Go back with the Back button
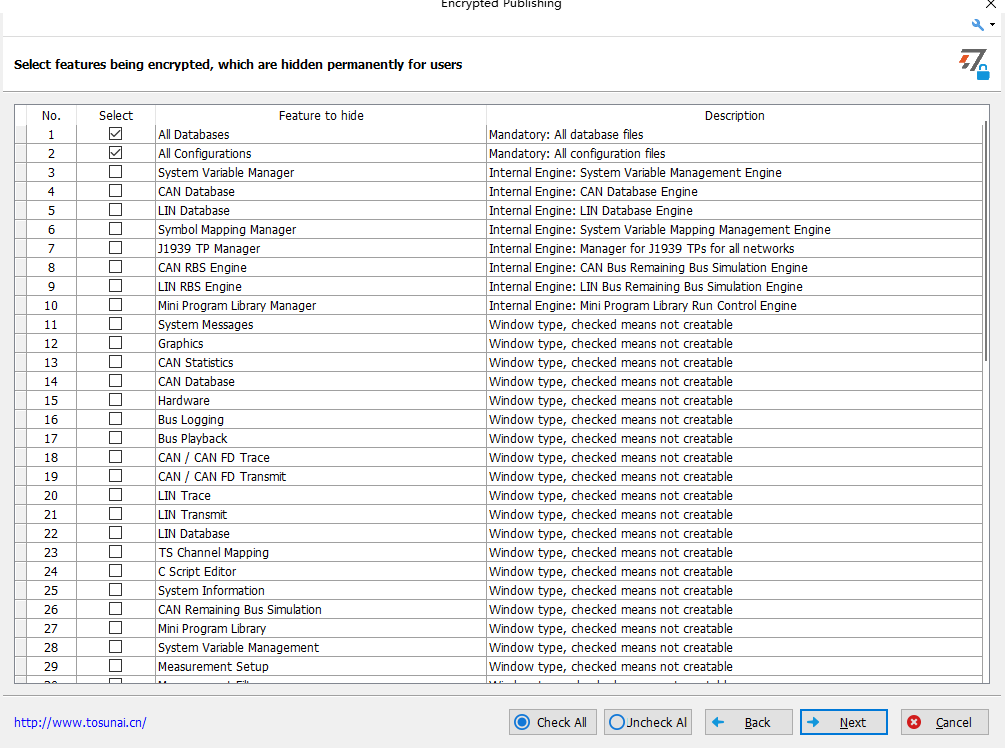The height and width of the screenshot is (748, 1005). (748, 722)
